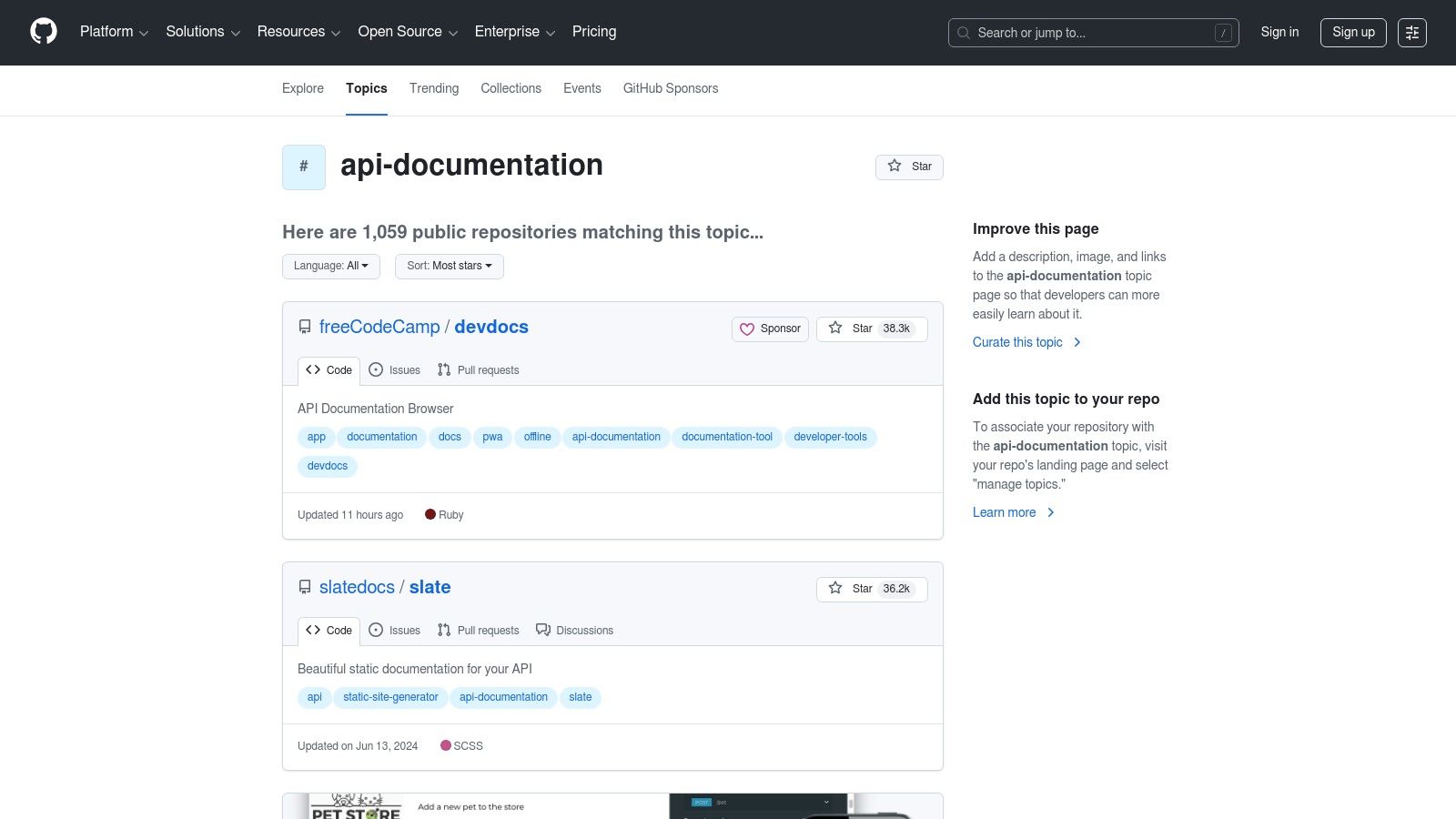Open Discussions for slatedocs/slate
The image size is (1456, 819).
coord(574,631)
